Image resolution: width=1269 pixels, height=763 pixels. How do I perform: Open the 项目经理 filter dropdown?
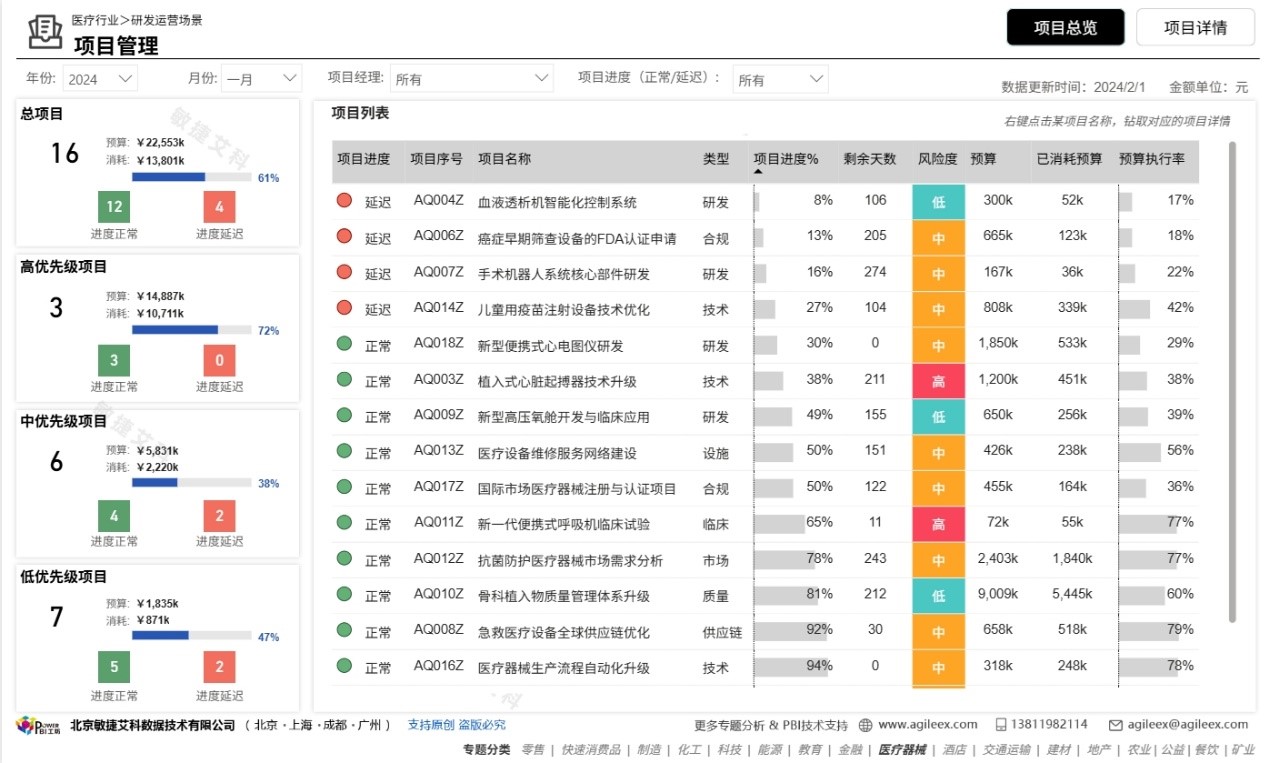click(x=472, y=77)
